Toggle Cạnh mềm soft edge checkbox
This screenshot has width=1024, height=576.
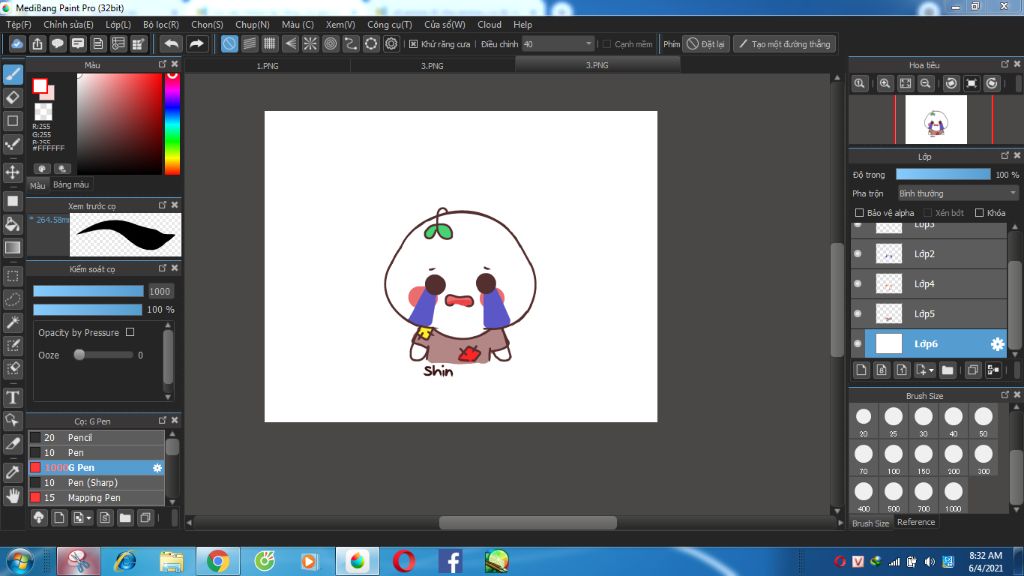tap(607, 44)
